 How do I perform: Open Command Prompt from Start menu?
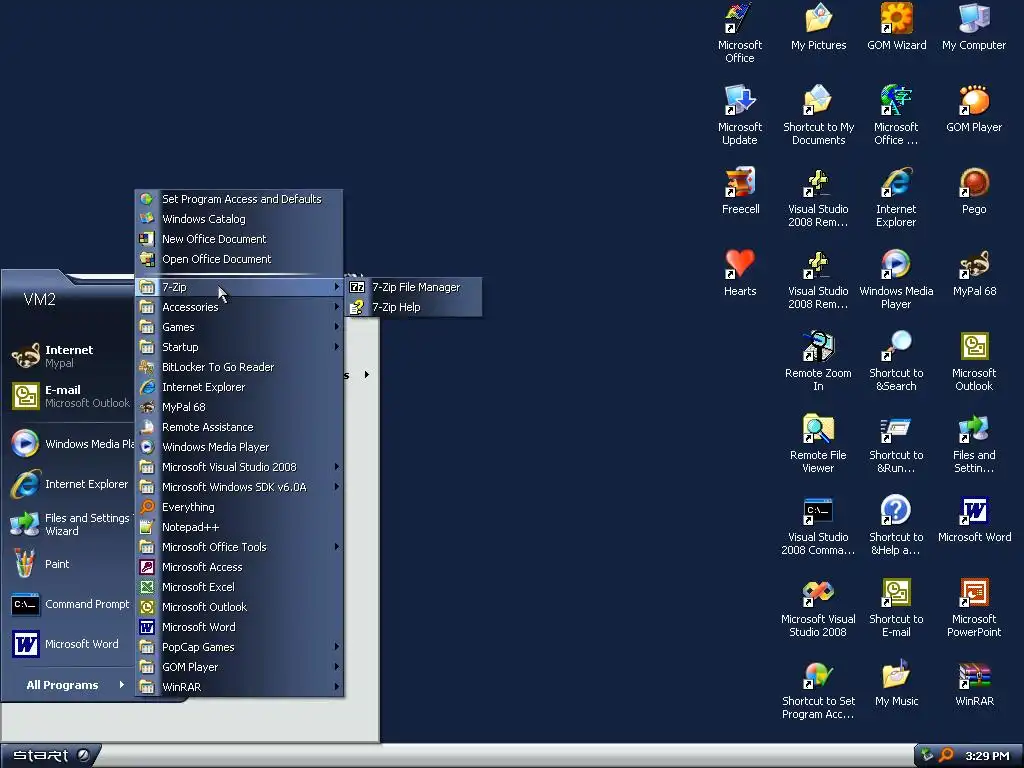[71, 605]
